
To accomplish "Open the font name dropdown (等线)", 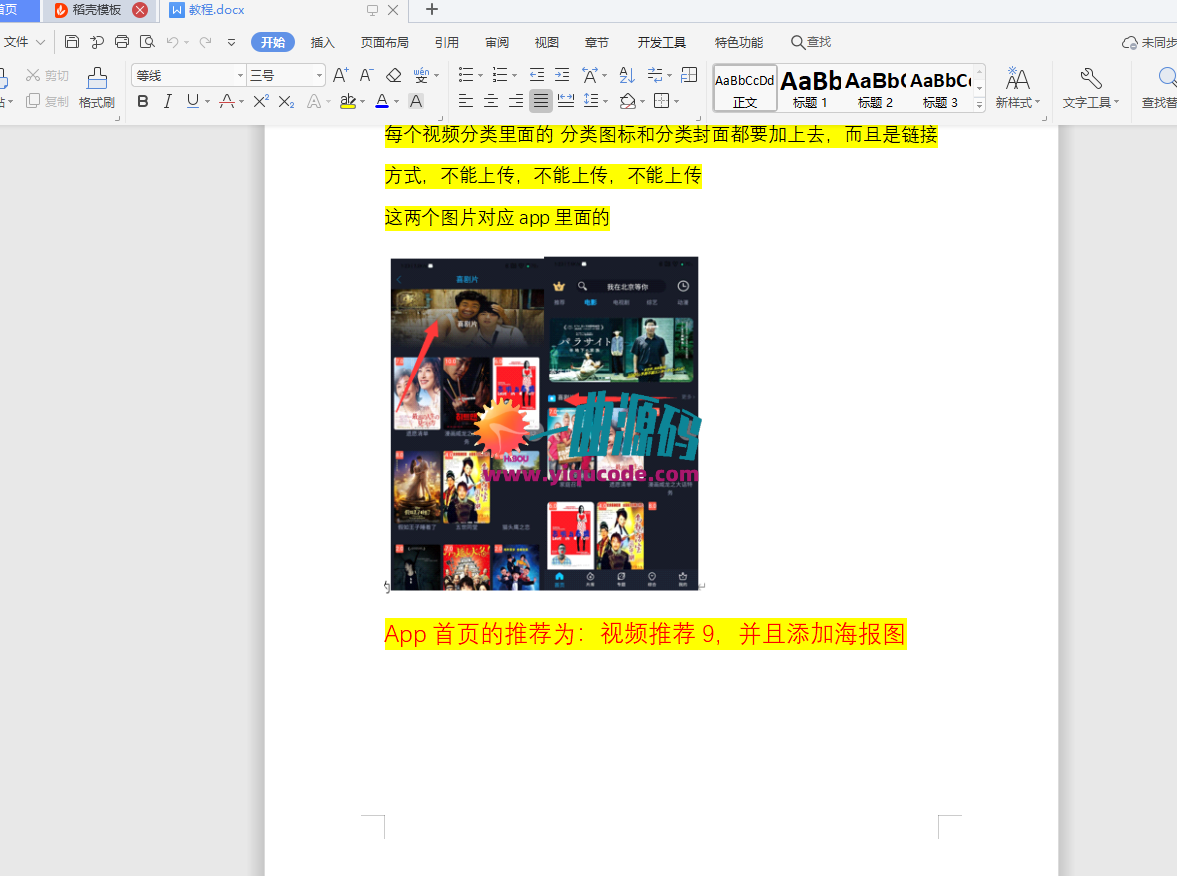I will click(240, 76).
